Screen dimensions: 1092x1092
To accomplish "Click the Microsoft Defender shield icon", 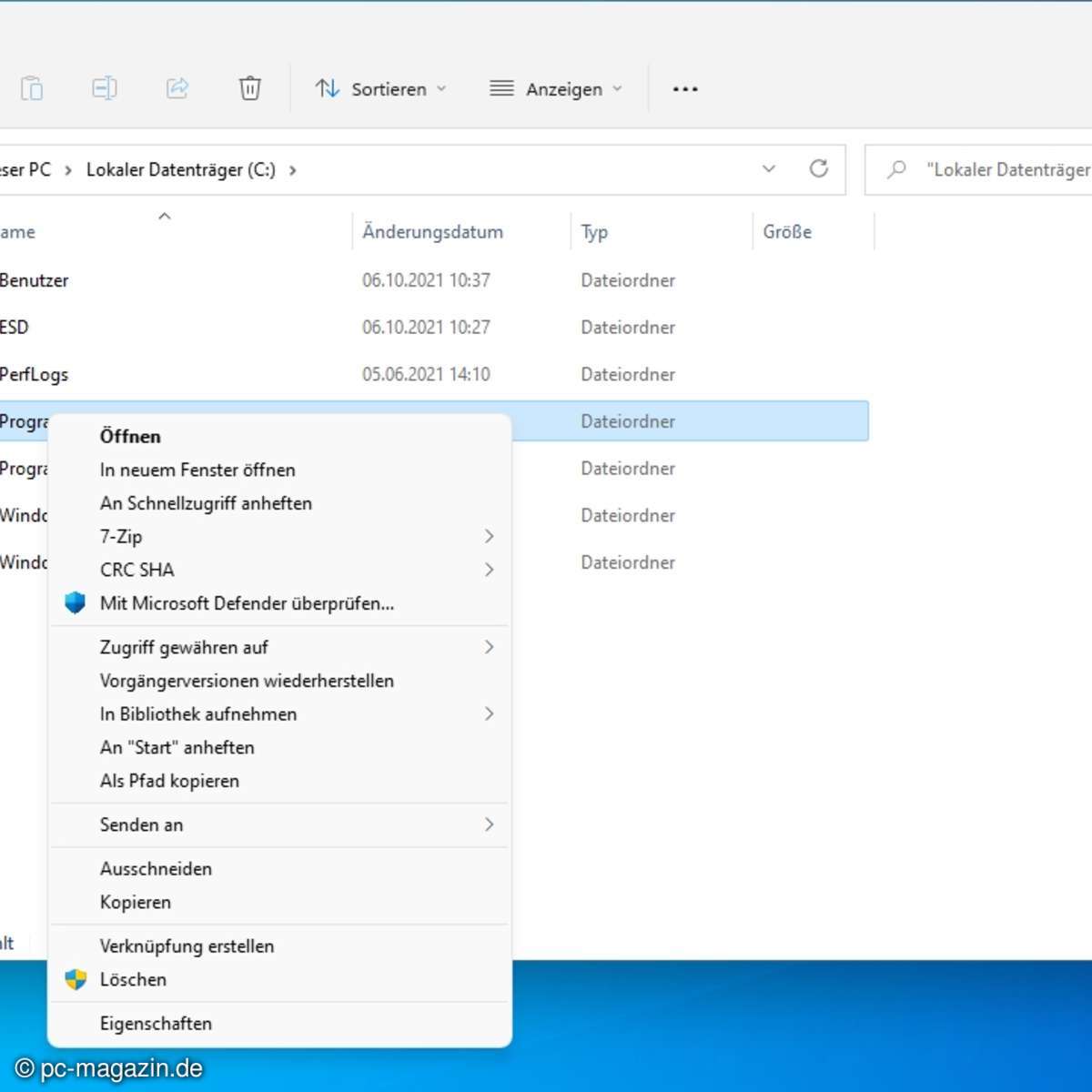I will tap(75, 602).
